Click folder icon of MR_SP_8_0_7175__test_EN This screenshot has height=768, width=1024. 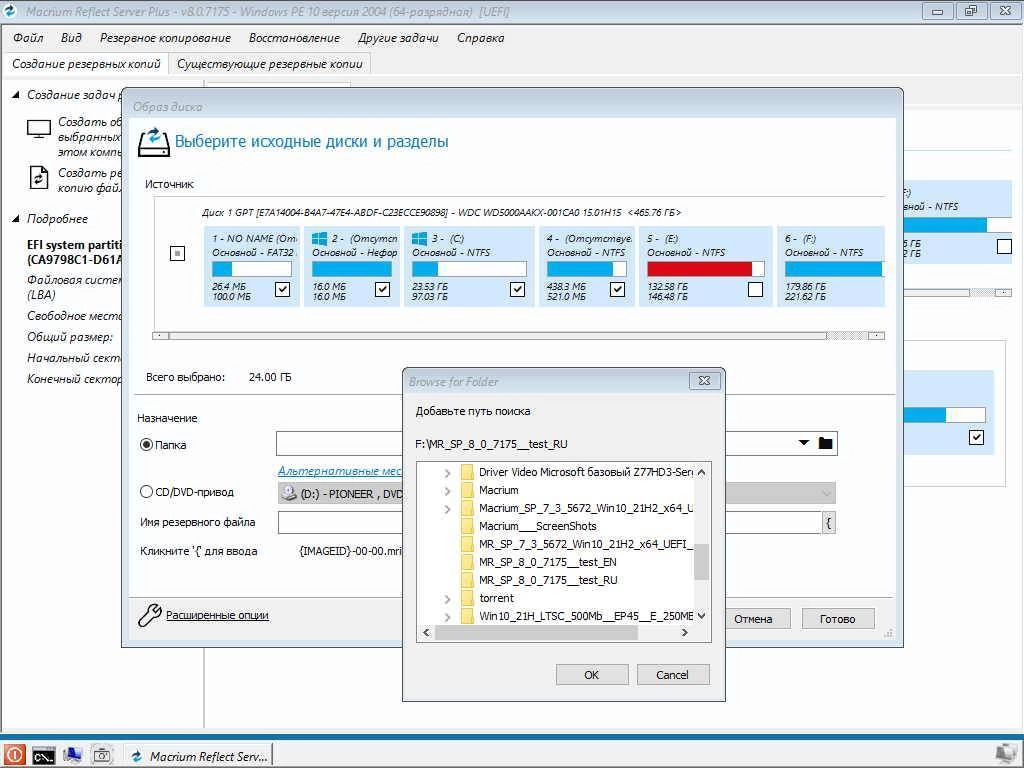tap(467, 562)
